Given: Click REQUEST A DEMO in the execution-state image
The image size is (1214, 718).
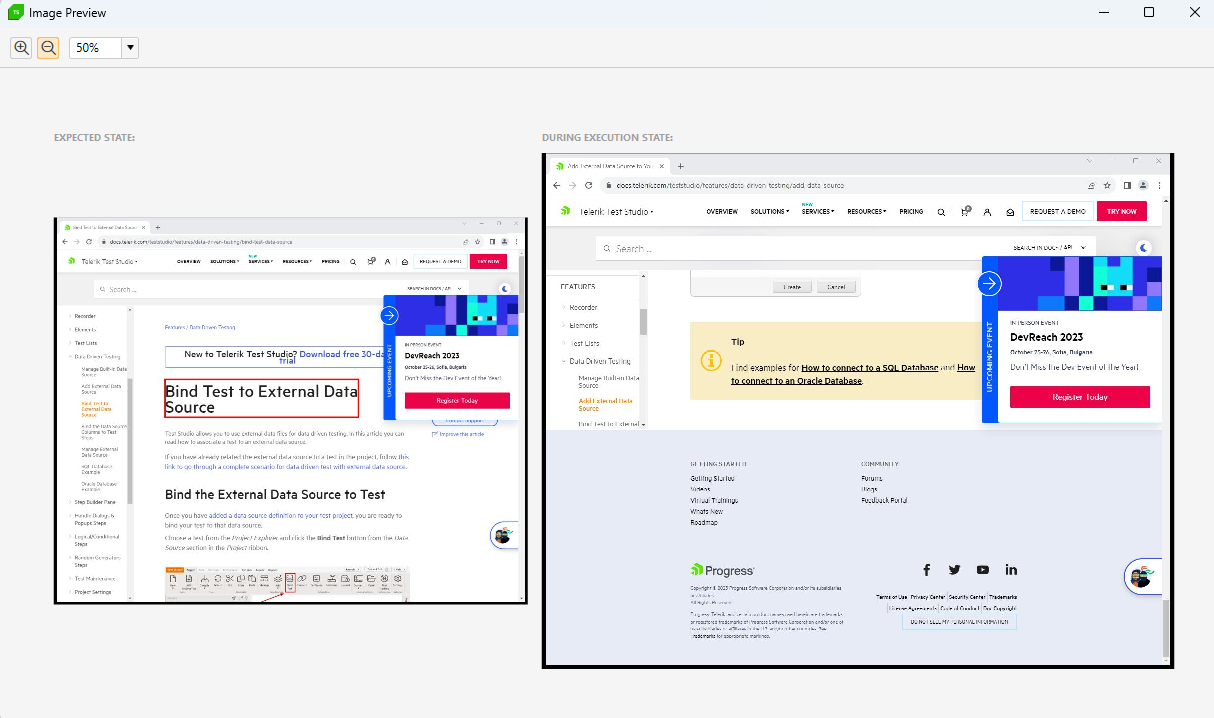Looking at the screenshot, I should (x=1058, y=211).
